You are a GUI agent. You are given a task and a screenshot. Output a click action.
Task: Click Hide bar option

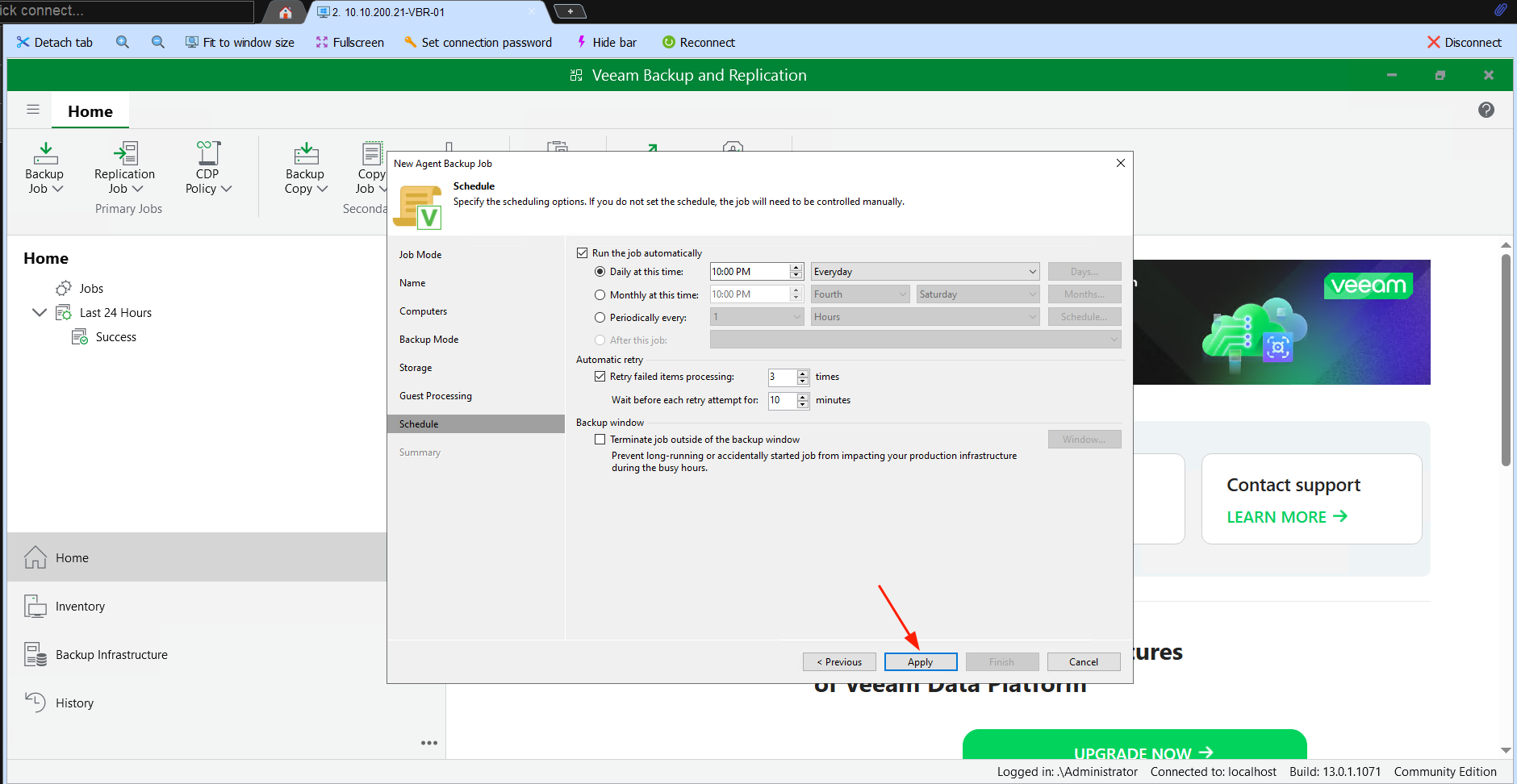606,42
